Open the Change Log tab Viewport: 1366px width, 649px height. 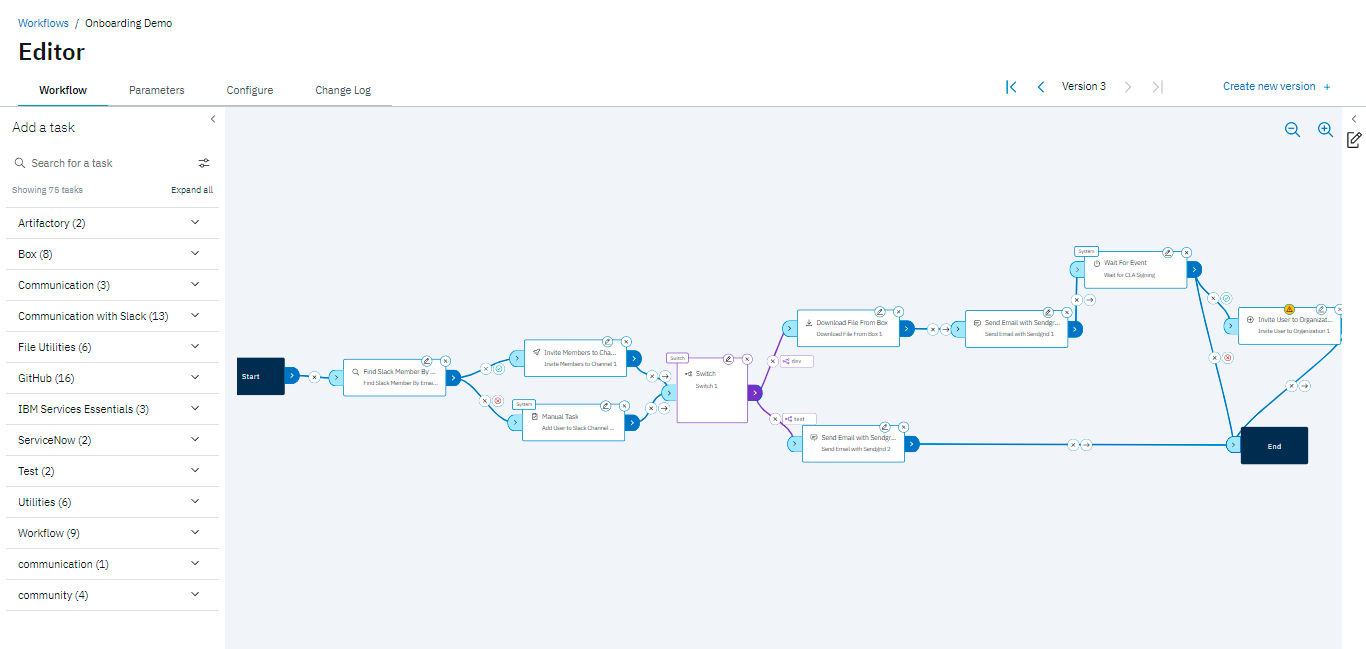[342, 89]
